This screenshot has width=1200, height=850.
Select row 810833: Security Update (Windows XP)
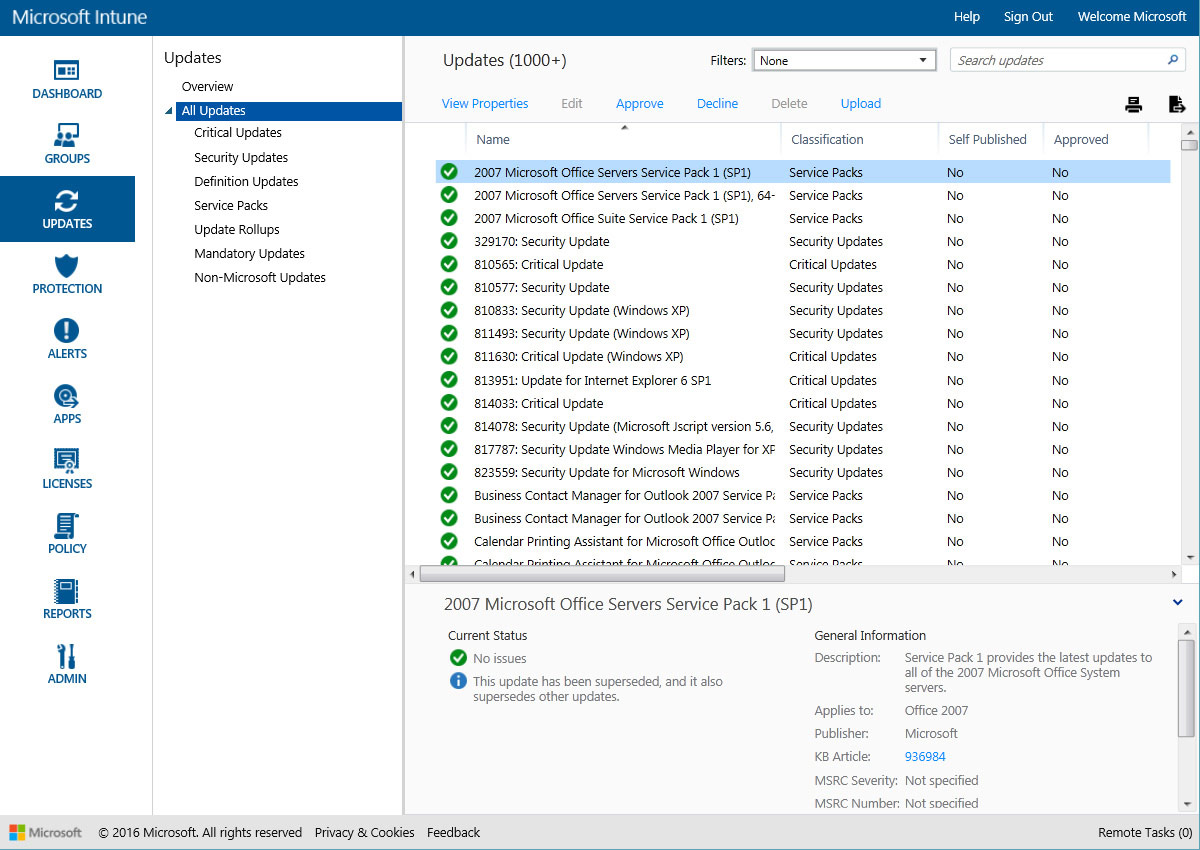[x=803, y=310]
